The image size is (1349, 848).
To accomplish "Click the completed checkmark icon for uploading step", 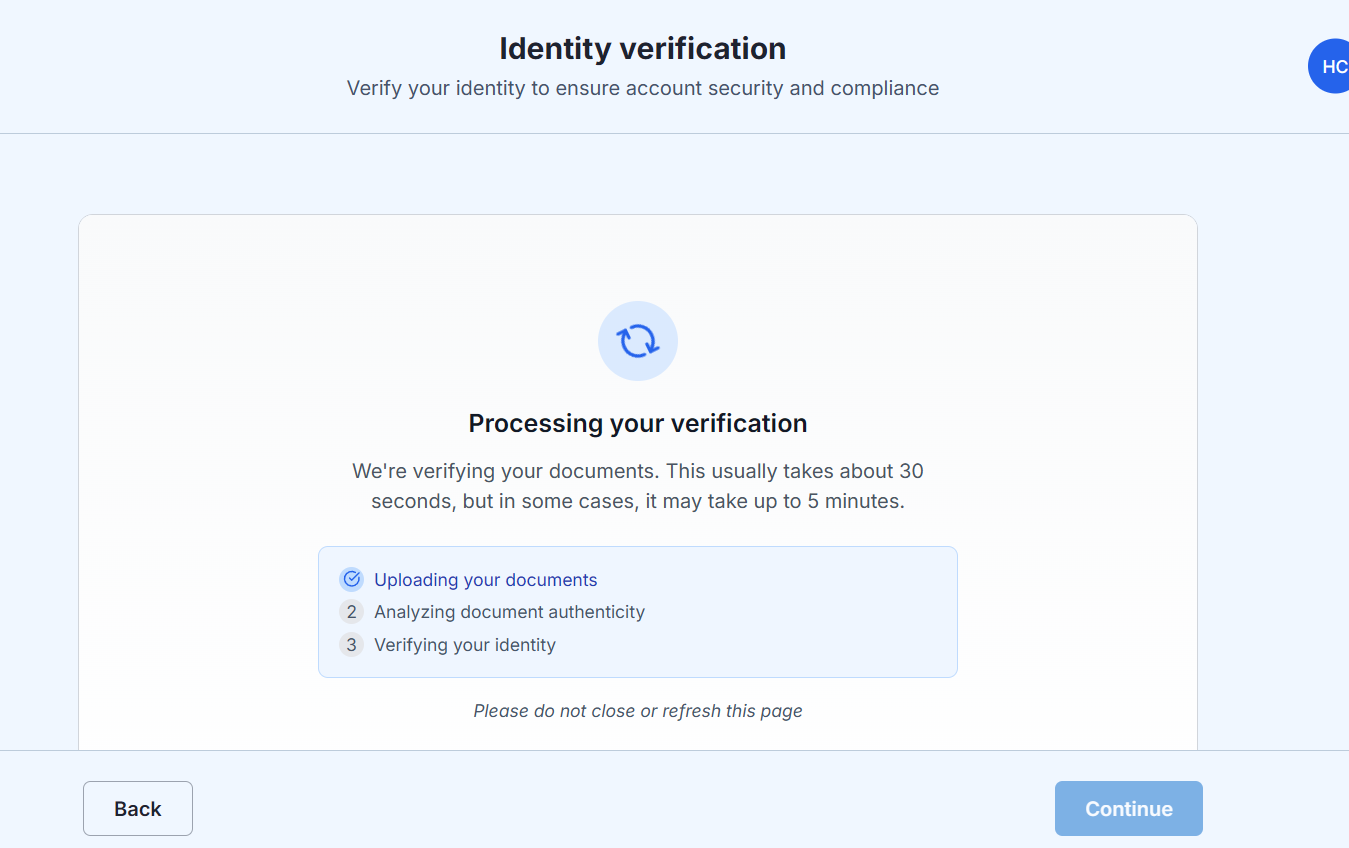I will tap(351, 579).
